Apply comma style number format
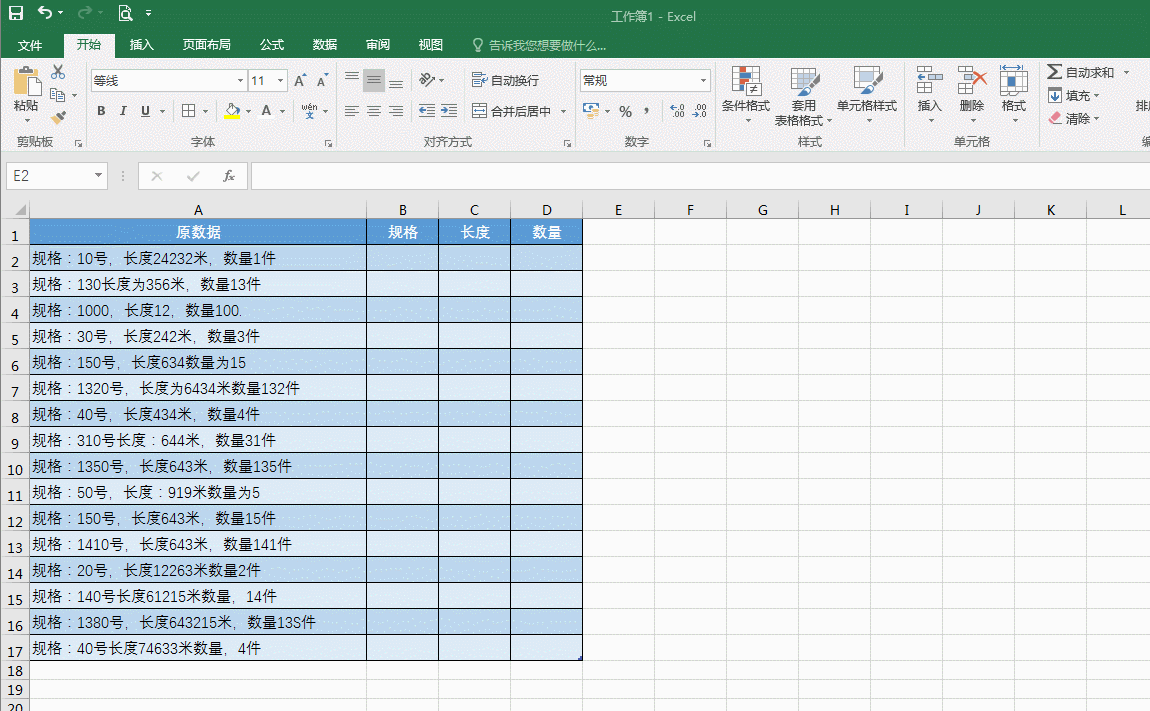 coord(647,111)
